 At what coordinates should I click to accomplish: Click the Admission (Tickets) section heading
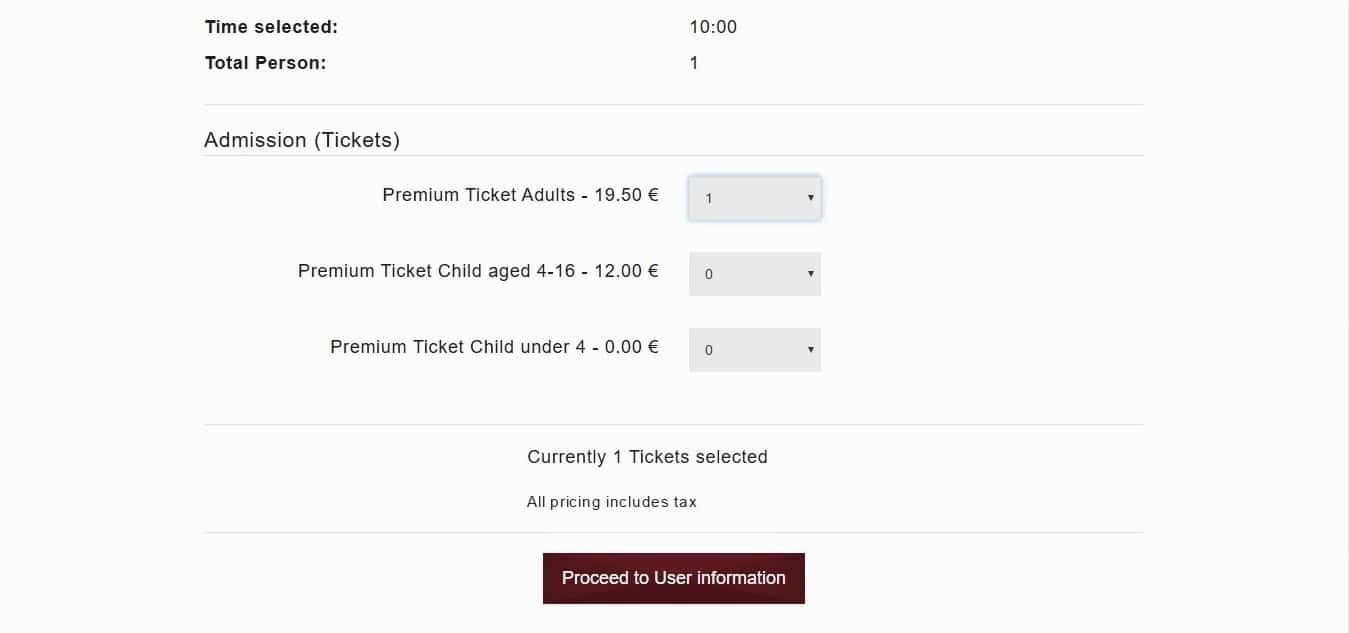coord(302,140)
